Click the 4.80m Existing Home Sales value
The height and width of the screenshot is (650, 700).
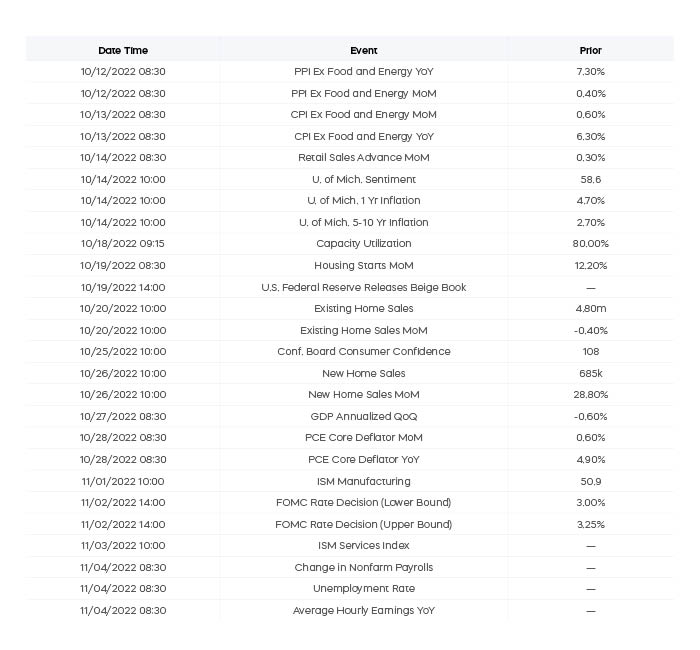pyautogui.click(x=590, y=308)
